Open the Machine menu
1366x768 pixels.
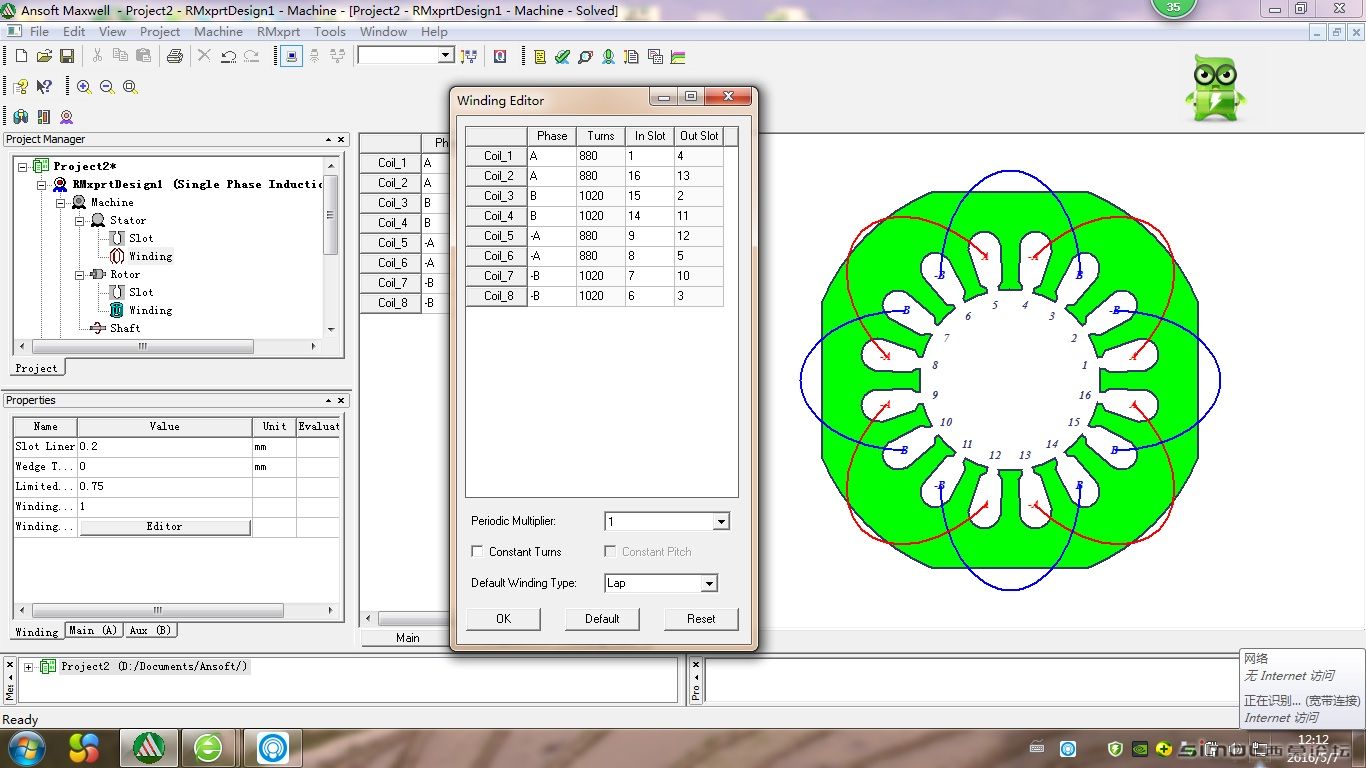218,31
